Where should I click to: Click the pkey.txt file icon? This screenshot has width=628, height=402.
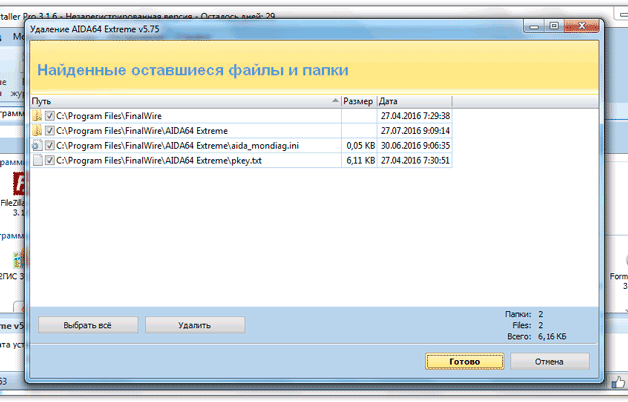(37, 160)
